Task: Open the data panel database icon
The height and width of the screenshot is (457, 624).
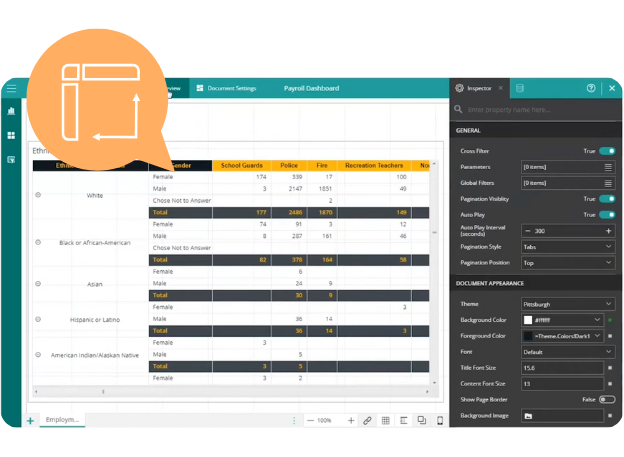Action: click(x=520, y=88)
